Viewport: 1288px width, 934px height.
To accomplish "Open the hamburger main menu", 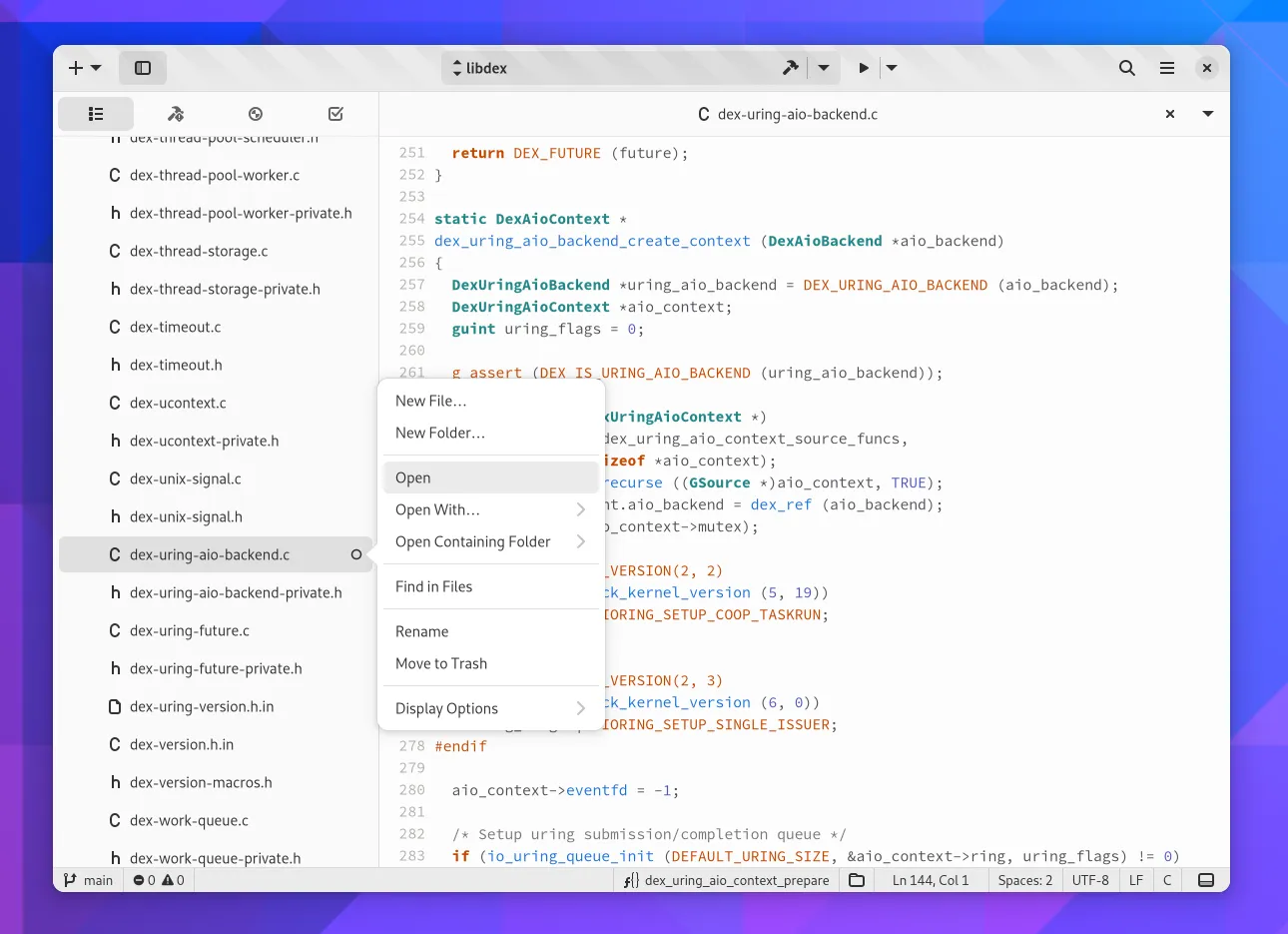I will point(1166,68).
